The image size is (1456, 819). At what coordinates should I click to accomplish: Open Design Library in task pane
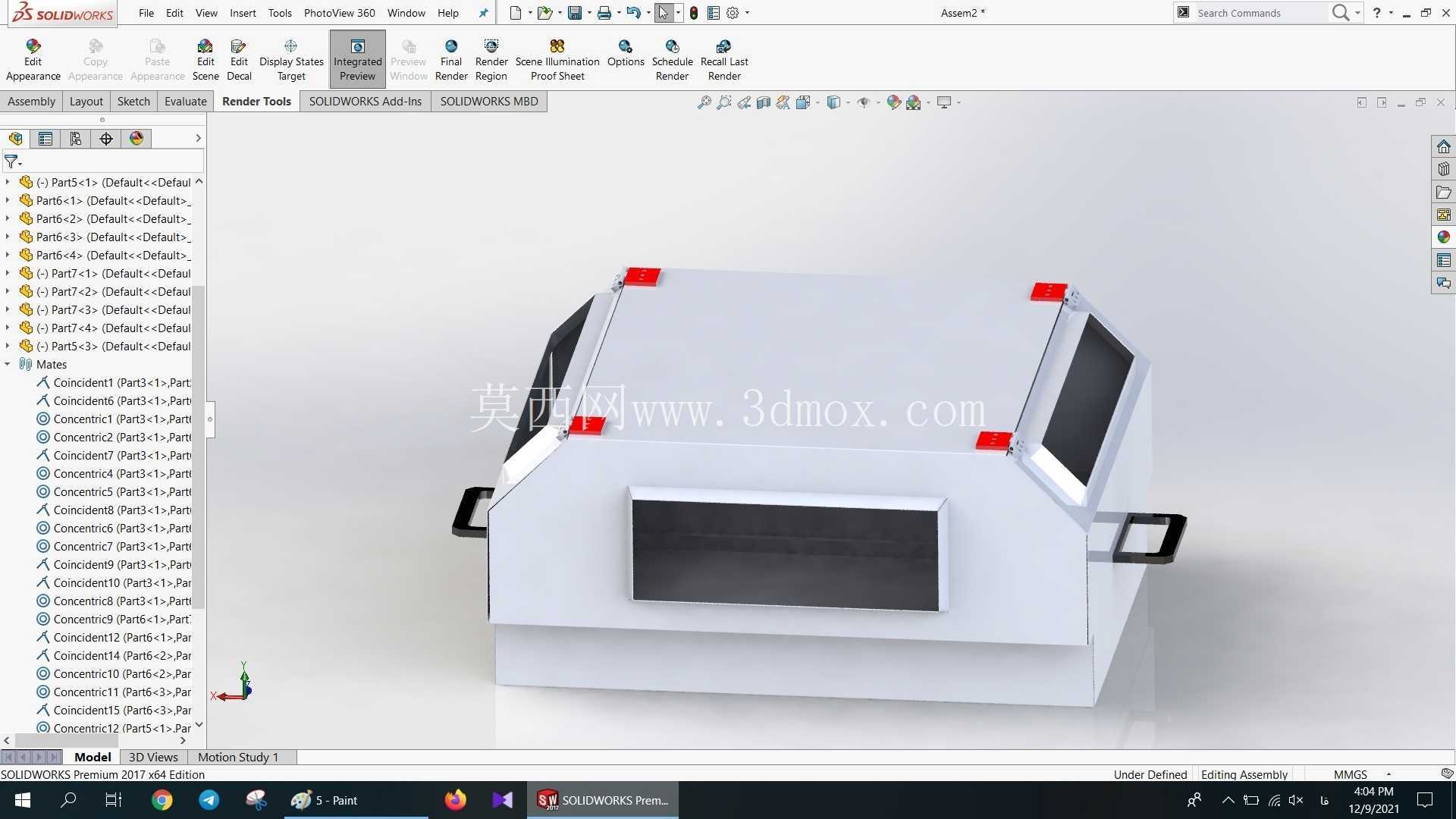tap(1443, 169)
